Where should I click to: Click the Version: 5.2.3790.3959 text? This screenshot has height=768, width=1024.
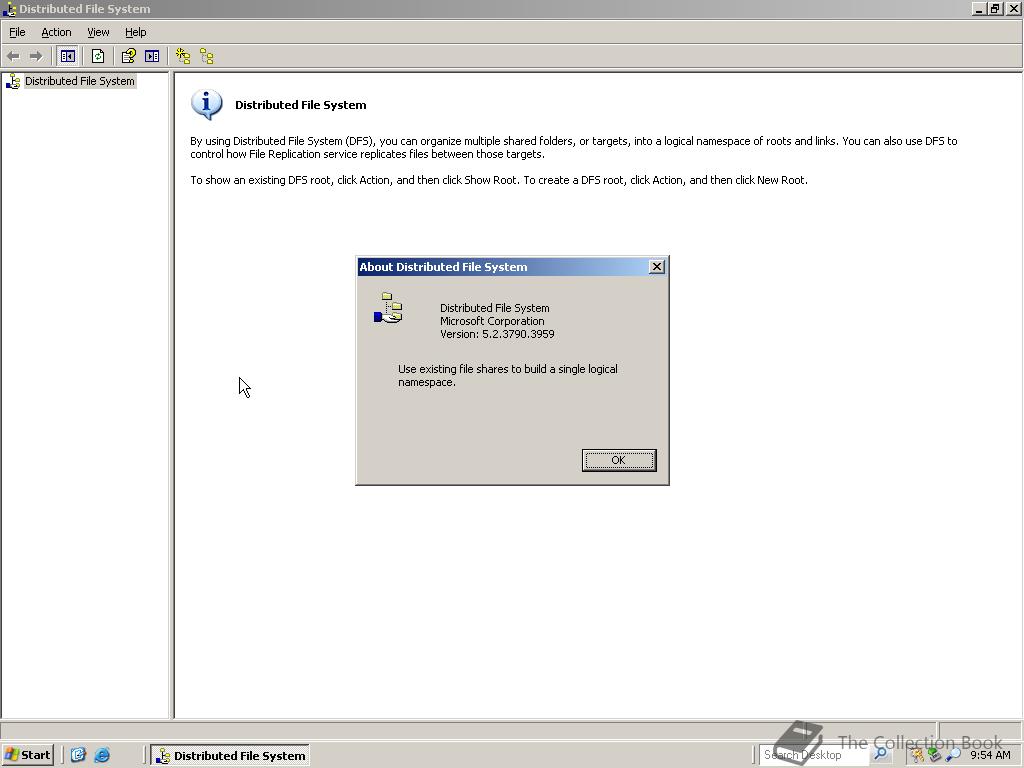click(497, 334)
